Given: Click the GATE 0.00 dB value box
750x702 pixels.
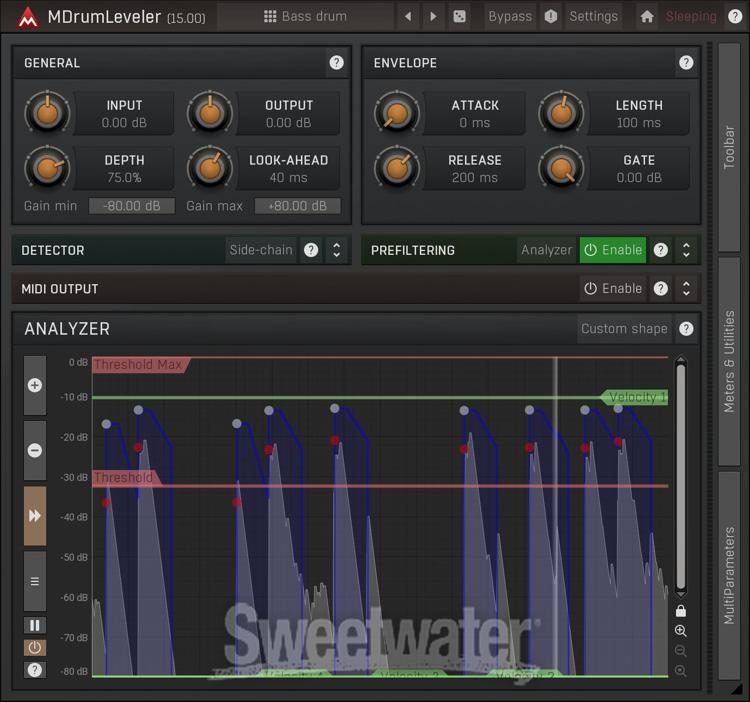Looking at the screenshot, I should click(639, 169).
